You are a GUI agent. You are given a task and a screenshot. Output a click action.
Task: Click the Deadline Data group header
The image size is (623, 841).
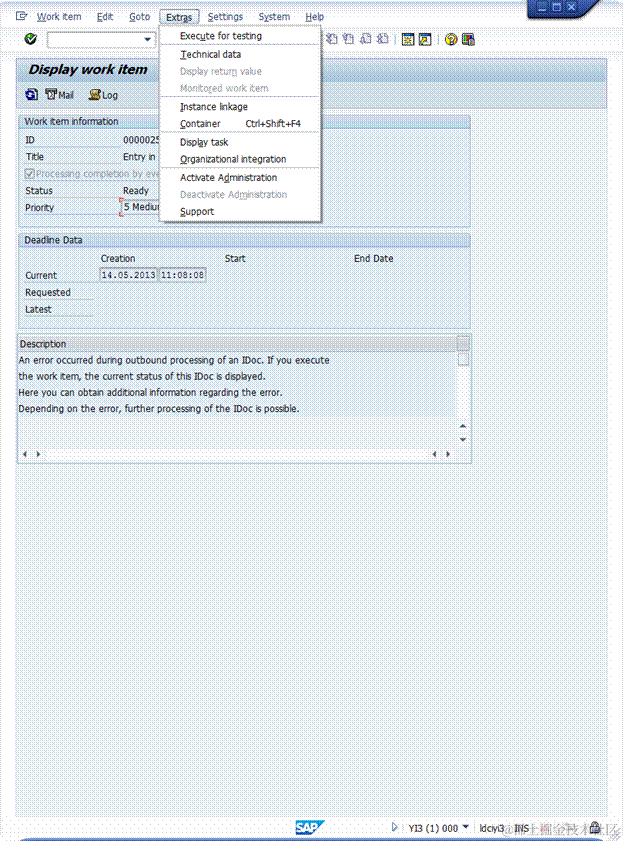(x=244, y=240)
